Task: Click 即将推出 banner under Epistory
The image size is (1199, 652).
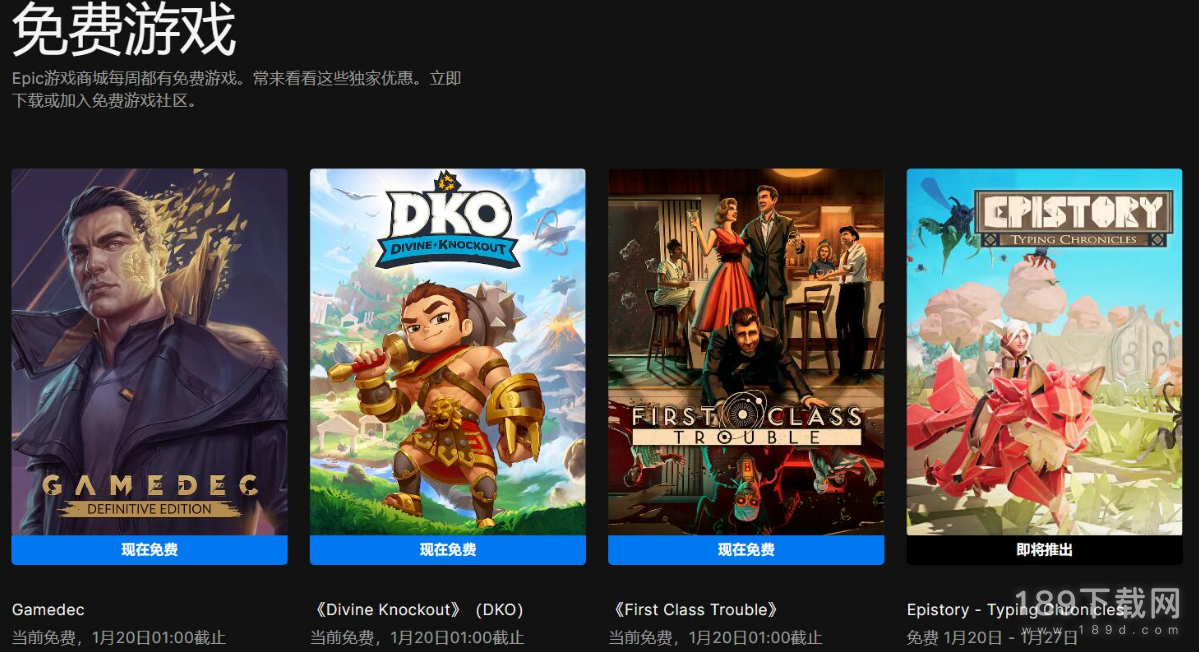Action: click(1044, 550)
